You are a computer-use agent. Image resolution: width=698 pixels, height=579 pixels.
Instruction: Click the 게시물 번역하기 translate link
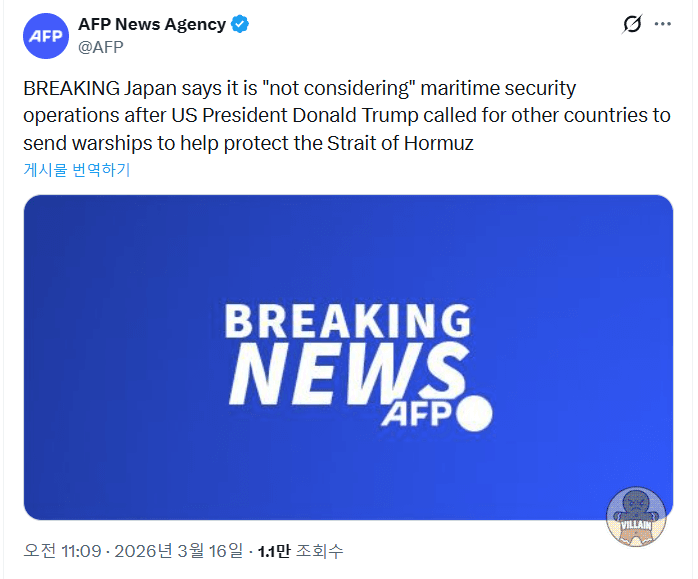point(77,170)
